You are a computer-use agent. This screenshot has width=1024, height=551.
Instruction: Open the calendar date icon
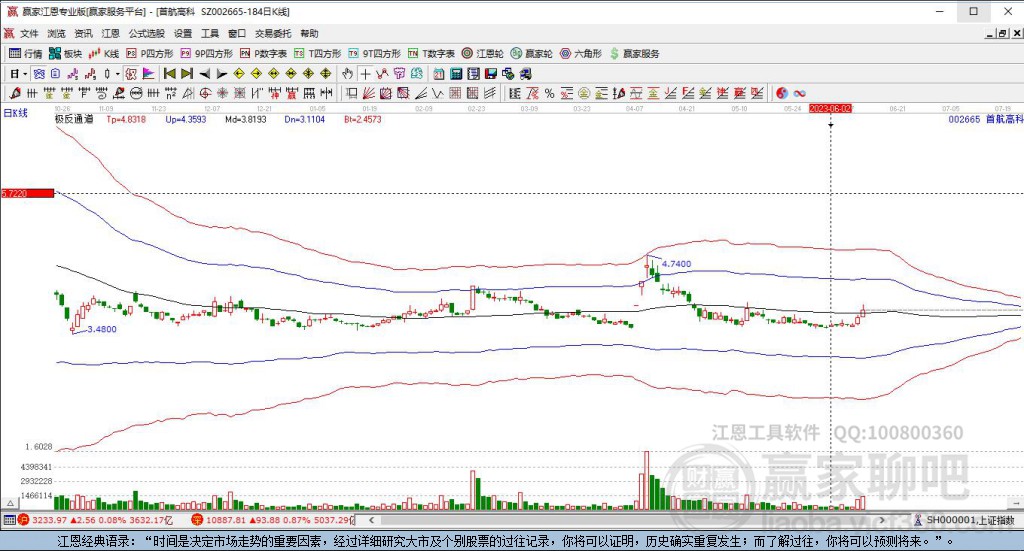point(439,74)
